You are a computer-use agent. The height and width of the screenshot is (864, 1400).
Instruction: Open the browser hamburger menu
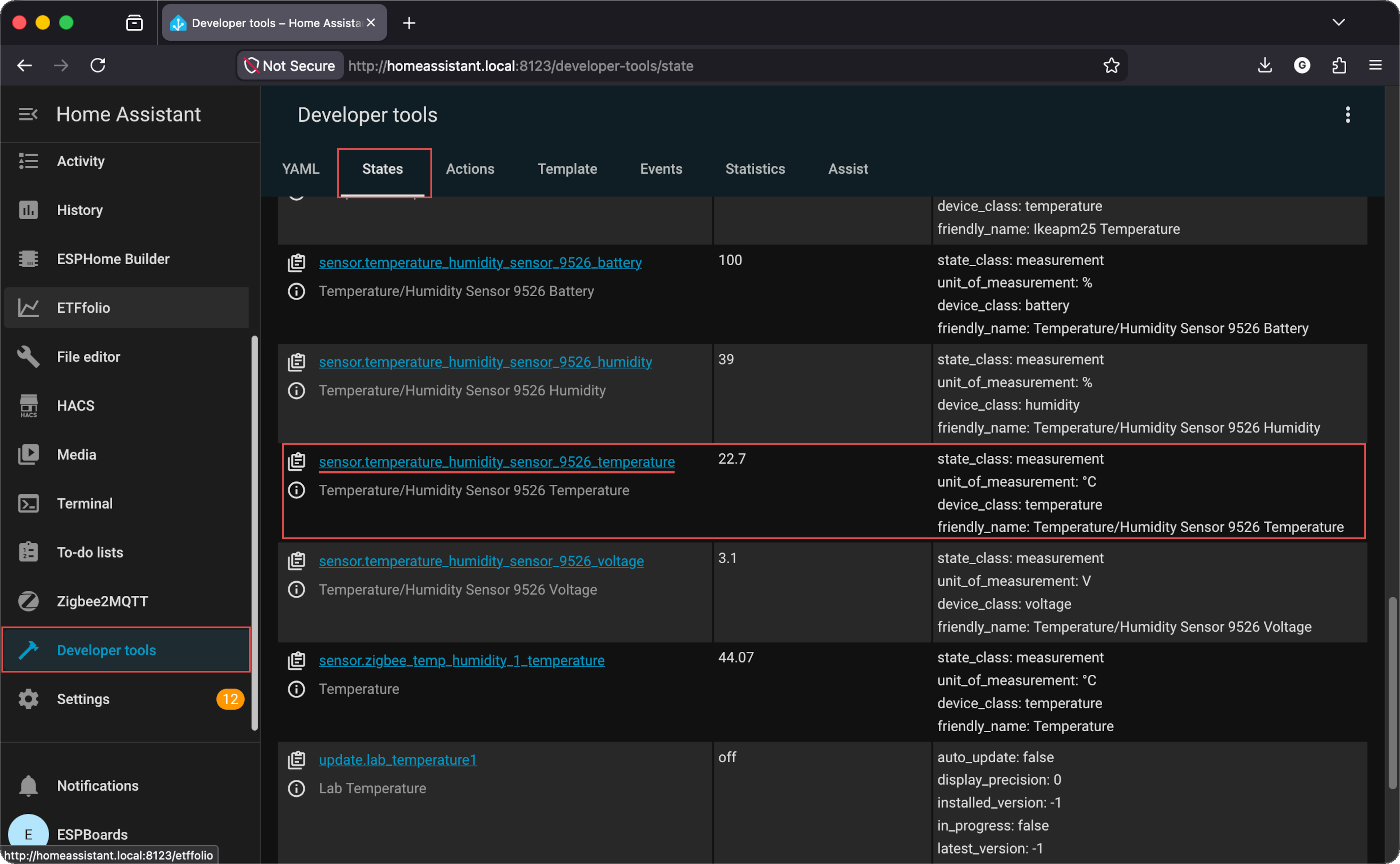pos(1375,65)
